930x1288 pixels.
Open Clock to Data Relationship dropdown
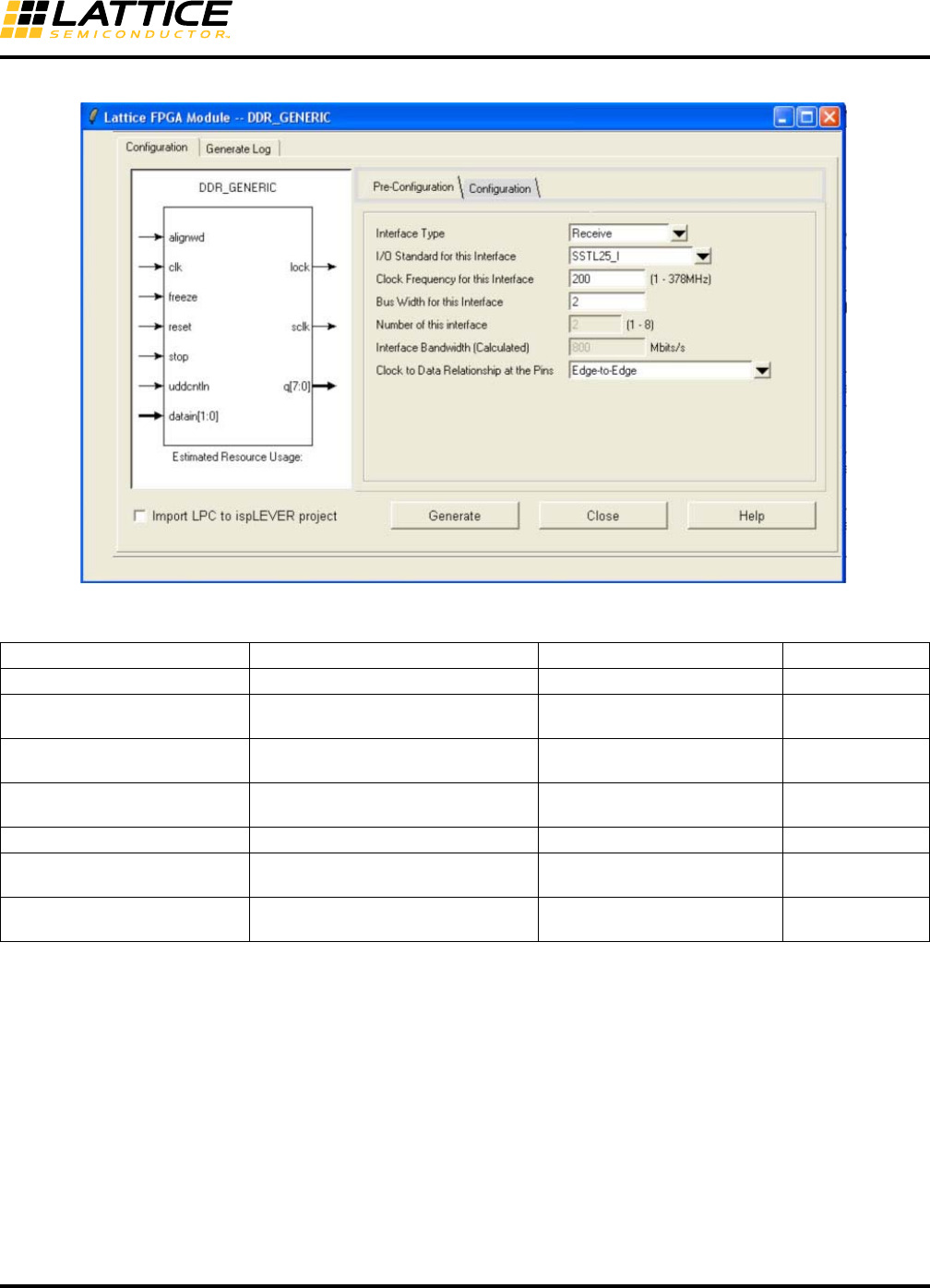762,371
